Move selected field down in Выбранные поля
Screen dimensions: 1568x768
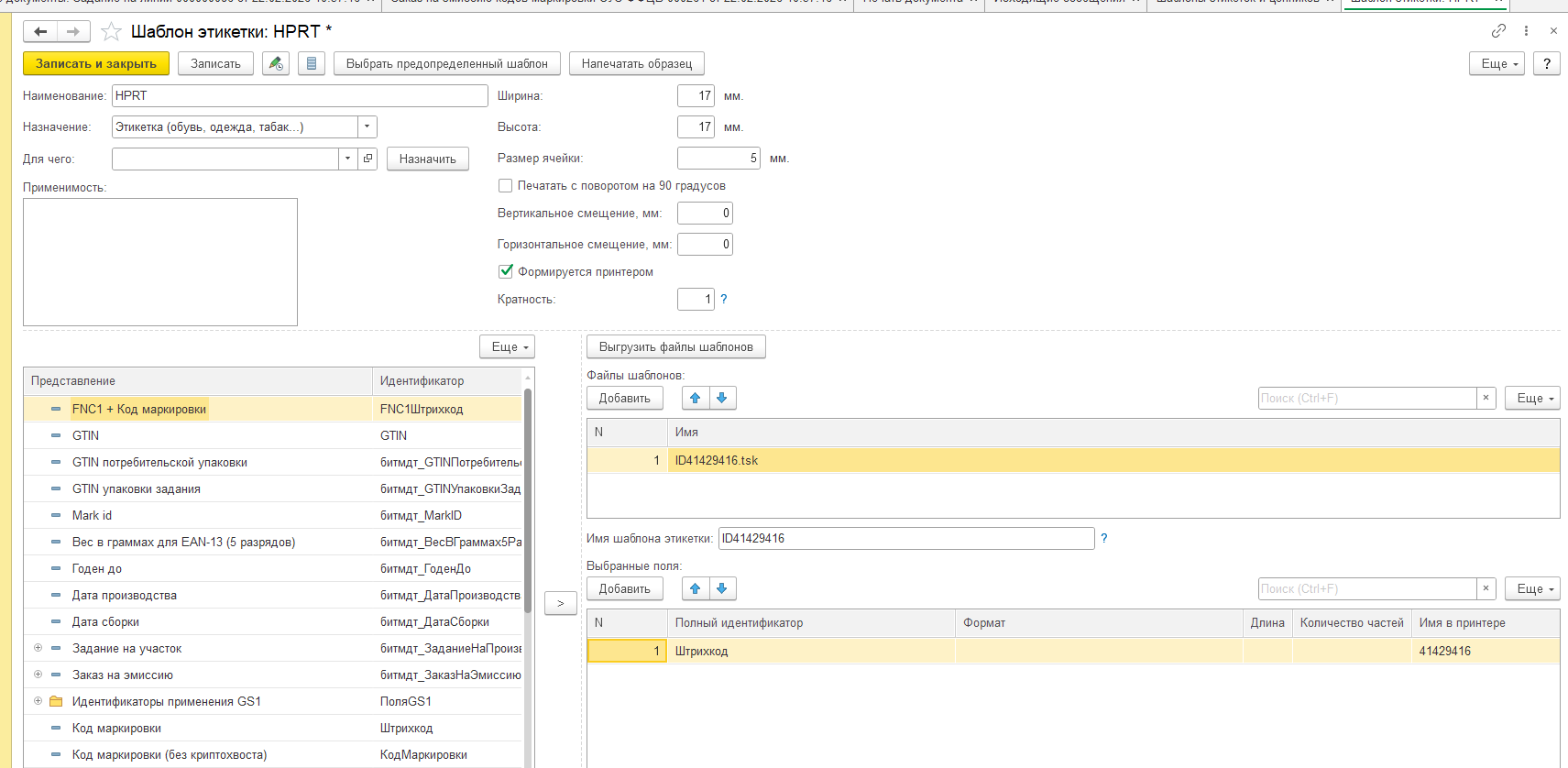coord(722,588)
